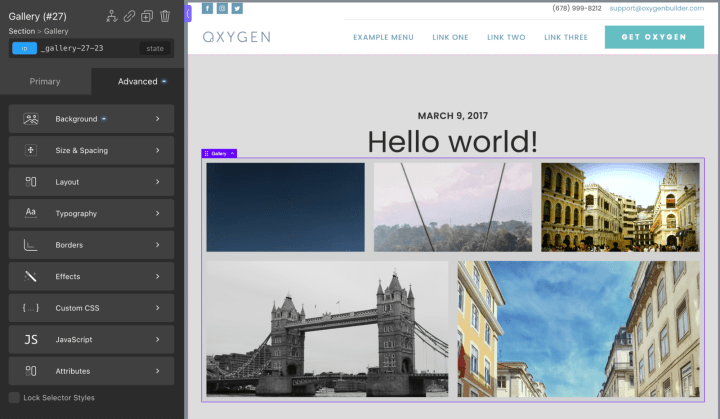Open the Twitter social icon in header
This screenshot has height=419, width=720.
(x=237, y=8)
